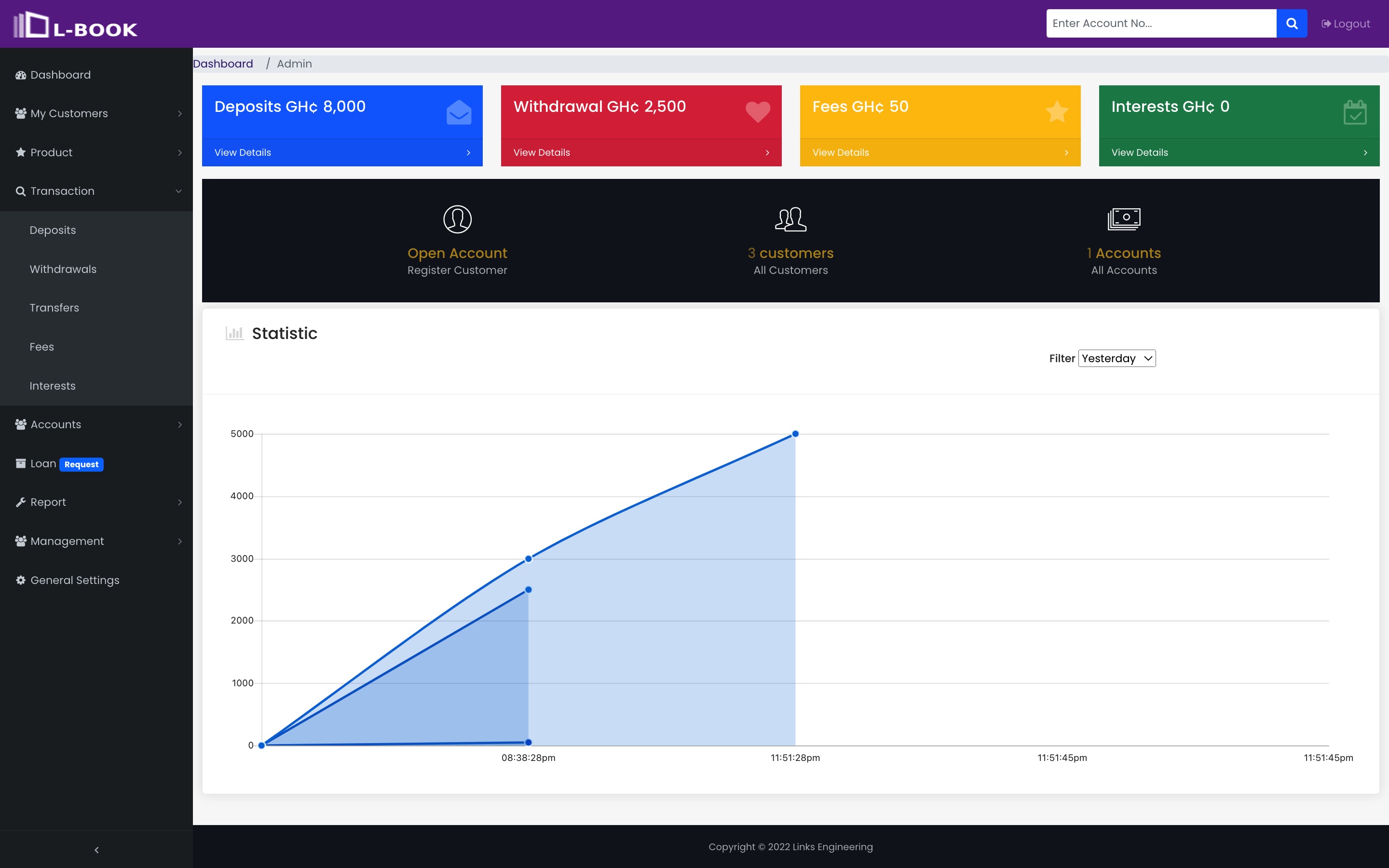Click the heart icon on Withdrawal card
This screenshot has height=868, width=1389.
click(758, 111)
